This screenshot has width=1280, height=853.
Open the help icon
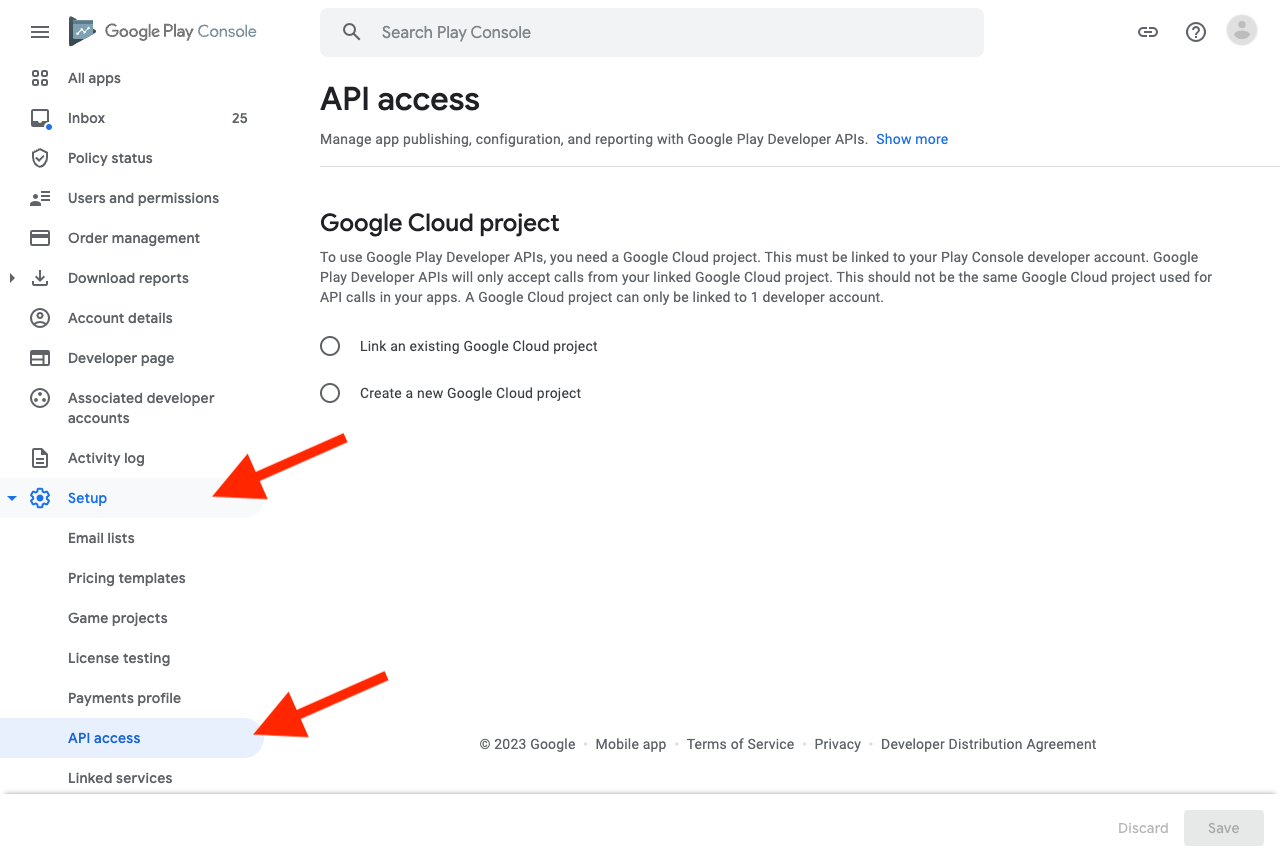click(x=1195, y=32)
